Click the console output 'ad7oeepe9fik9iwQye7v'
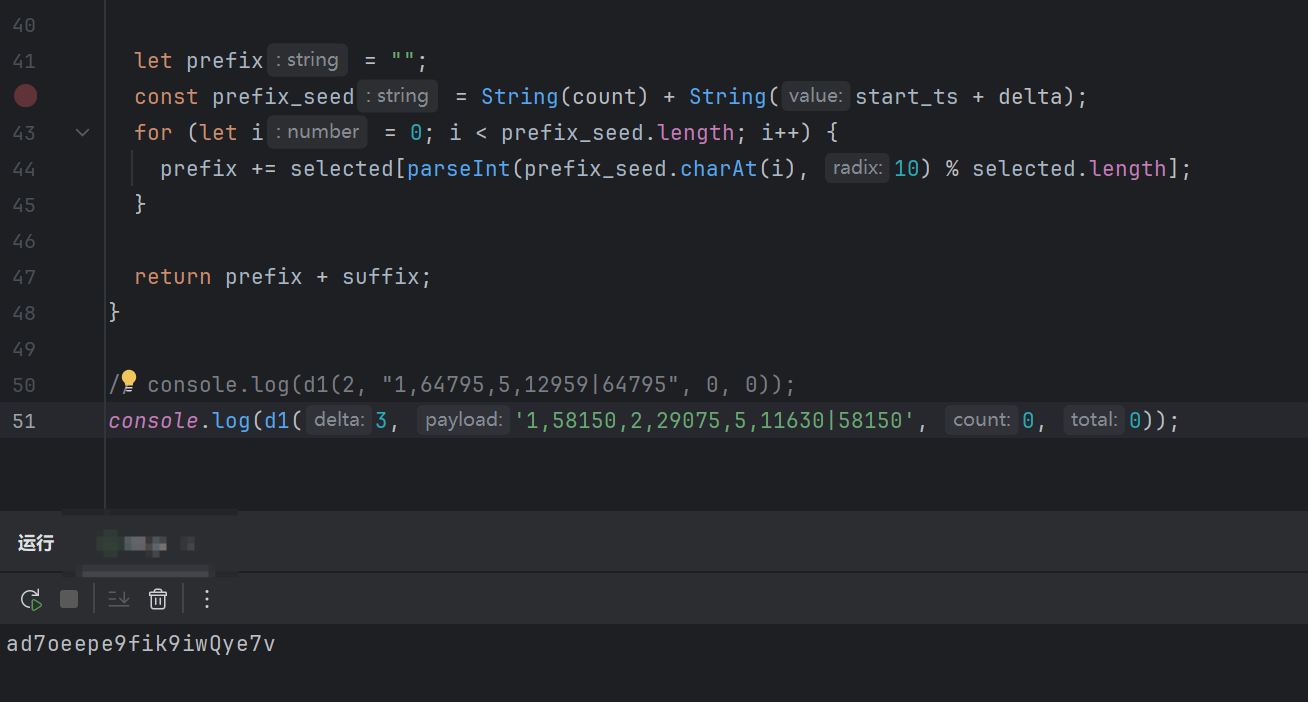 (141, 644)
